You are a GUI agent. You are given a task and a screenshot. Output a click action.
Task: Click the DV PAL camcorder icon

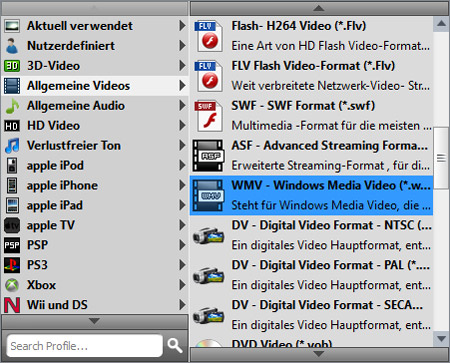click(209, 276)
